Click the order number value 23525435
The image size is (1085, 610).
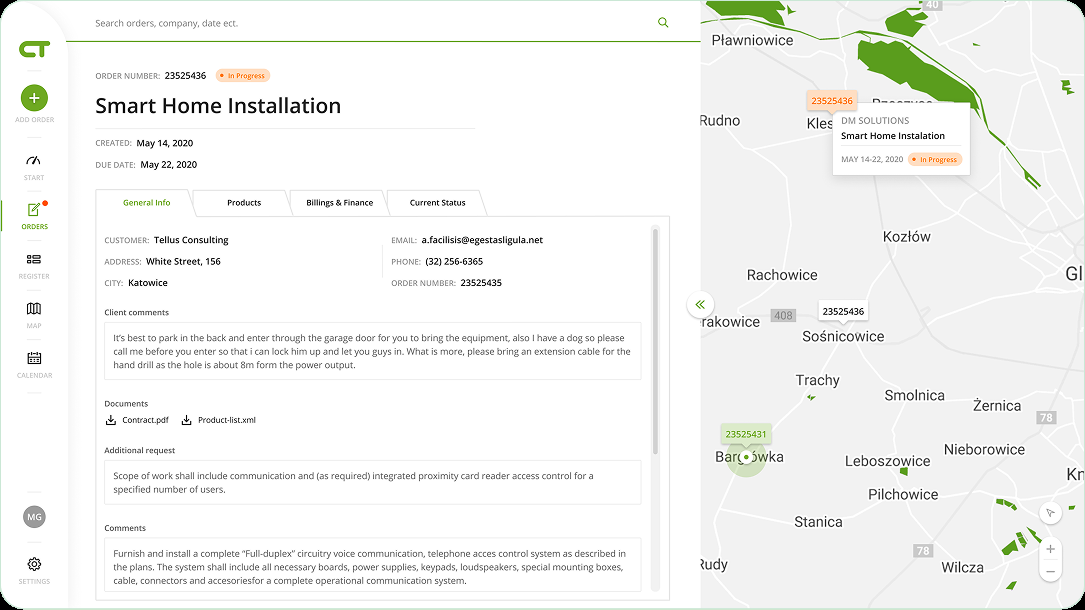coord(481,283)
